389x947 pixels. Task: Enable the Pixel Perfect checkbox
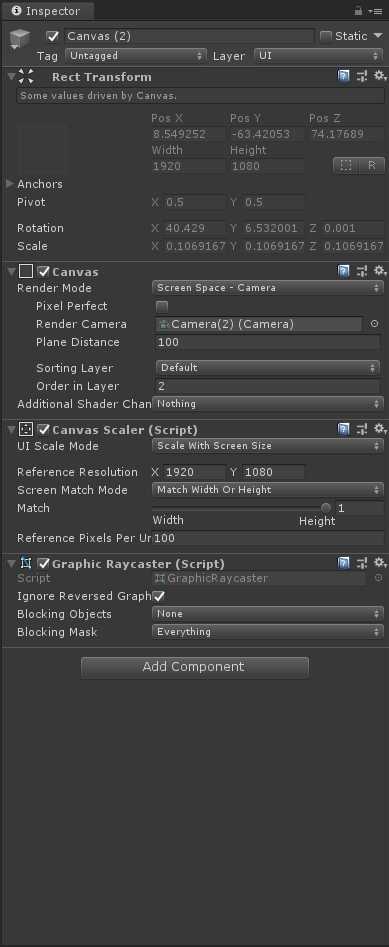point(162,306)
